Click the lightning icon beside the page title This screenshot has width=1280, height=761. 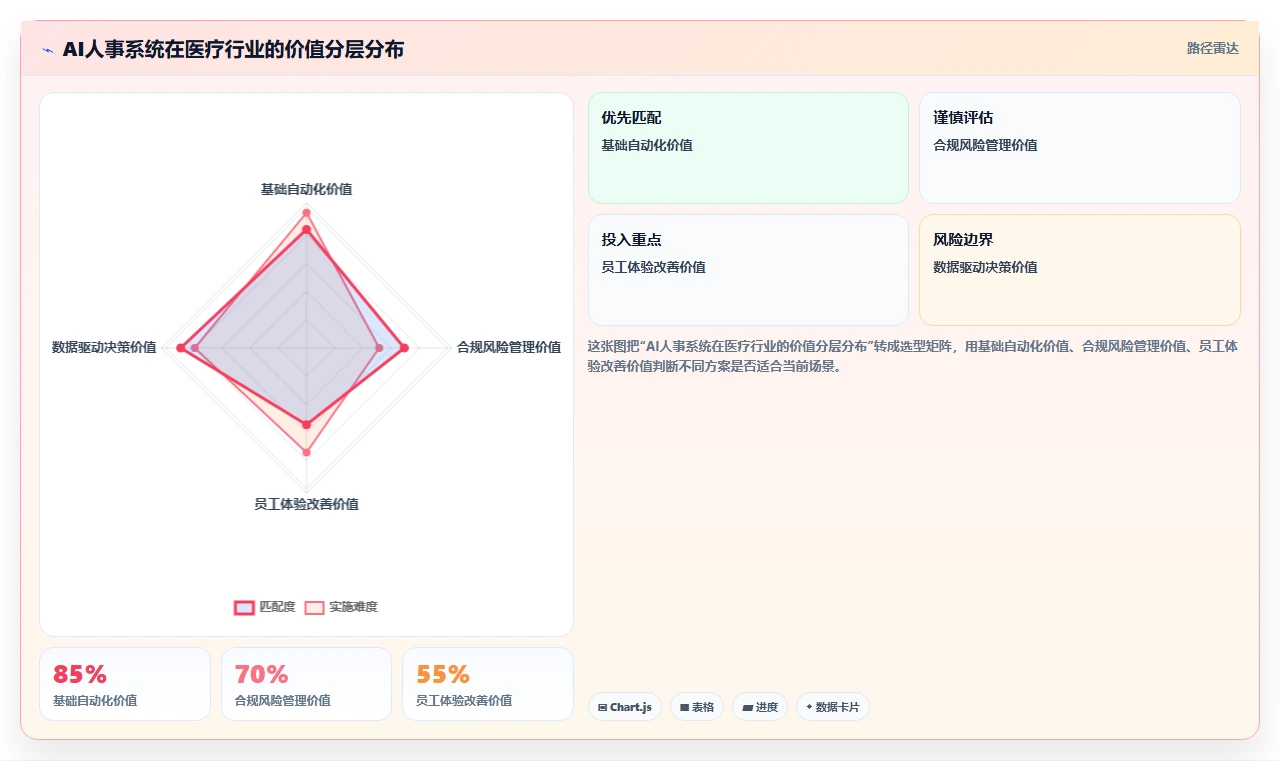tap(48, 50)
